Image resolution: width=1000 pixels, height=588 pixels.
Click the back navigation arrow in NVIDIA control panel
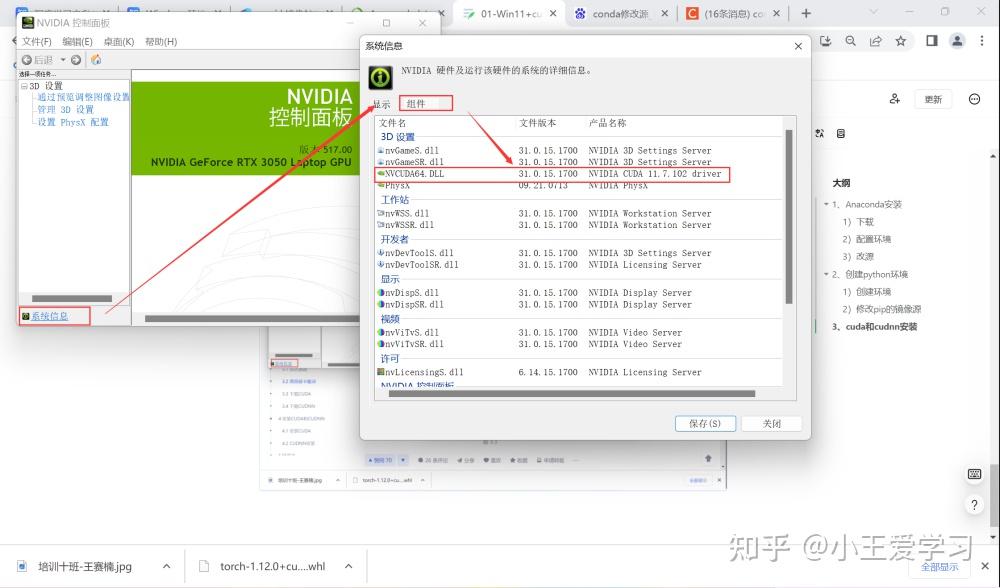pos(29,59)
